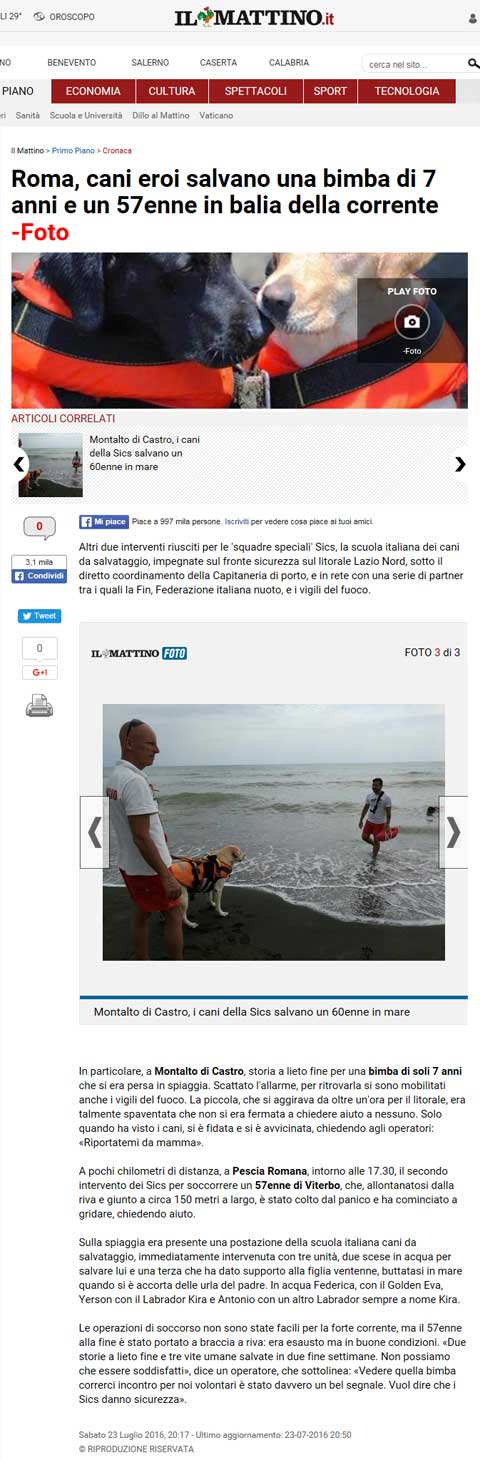The image size is (480, 1460).
Task: Click the Google +1 button
Action: click(39, 673)
